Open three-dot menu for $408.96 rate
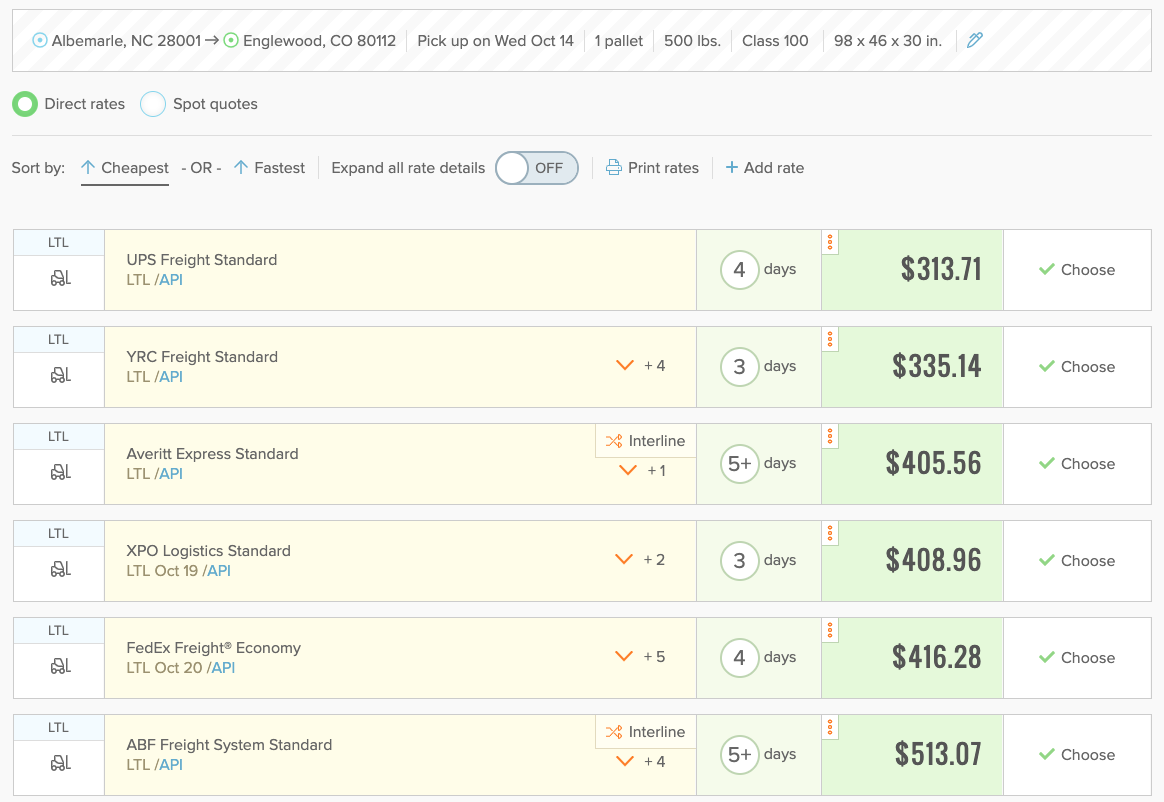This screenshot has height=802, width=1164. [x=830, y=533]
